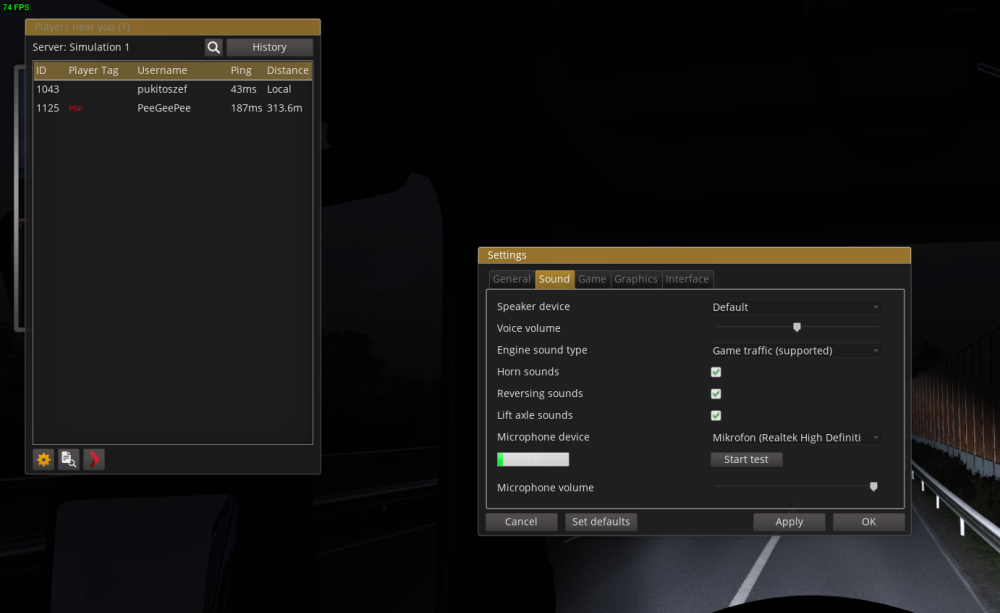The height and width of the screenshot is (613, 1000).
Task: Click the document search icon
Action: [x=69, y=459]
